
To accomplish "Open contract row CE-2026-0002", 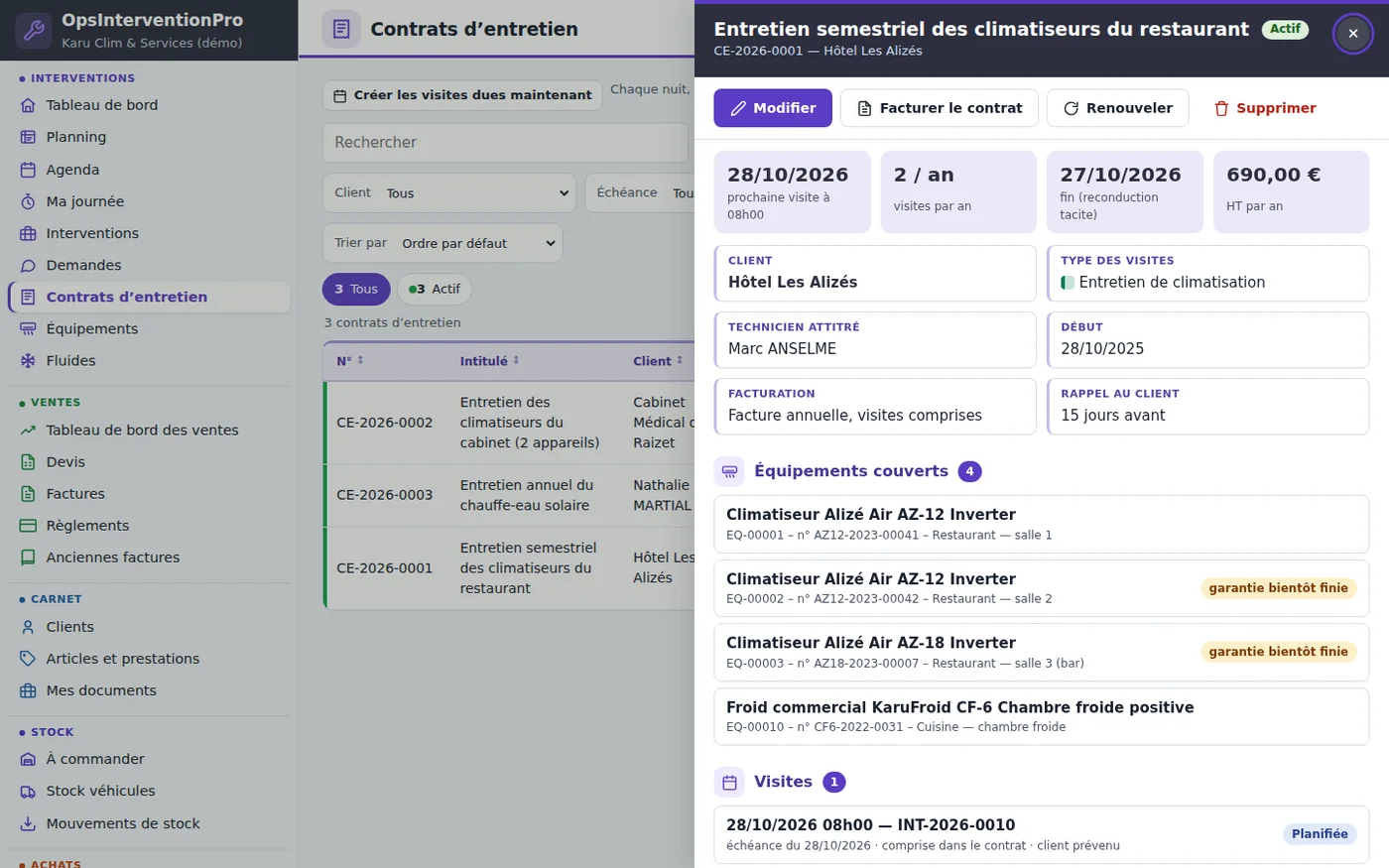I will 510,423.
